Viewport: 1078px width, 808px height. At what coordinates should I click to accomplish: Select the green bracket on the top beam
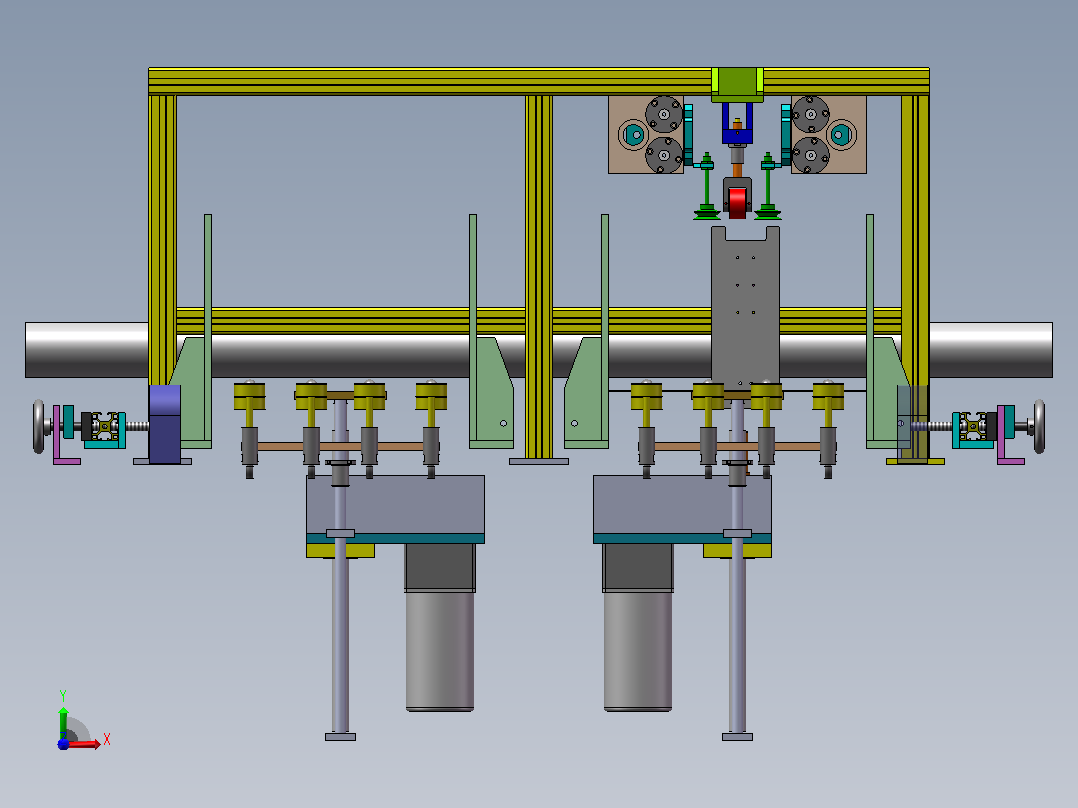(x=737, y=85)
